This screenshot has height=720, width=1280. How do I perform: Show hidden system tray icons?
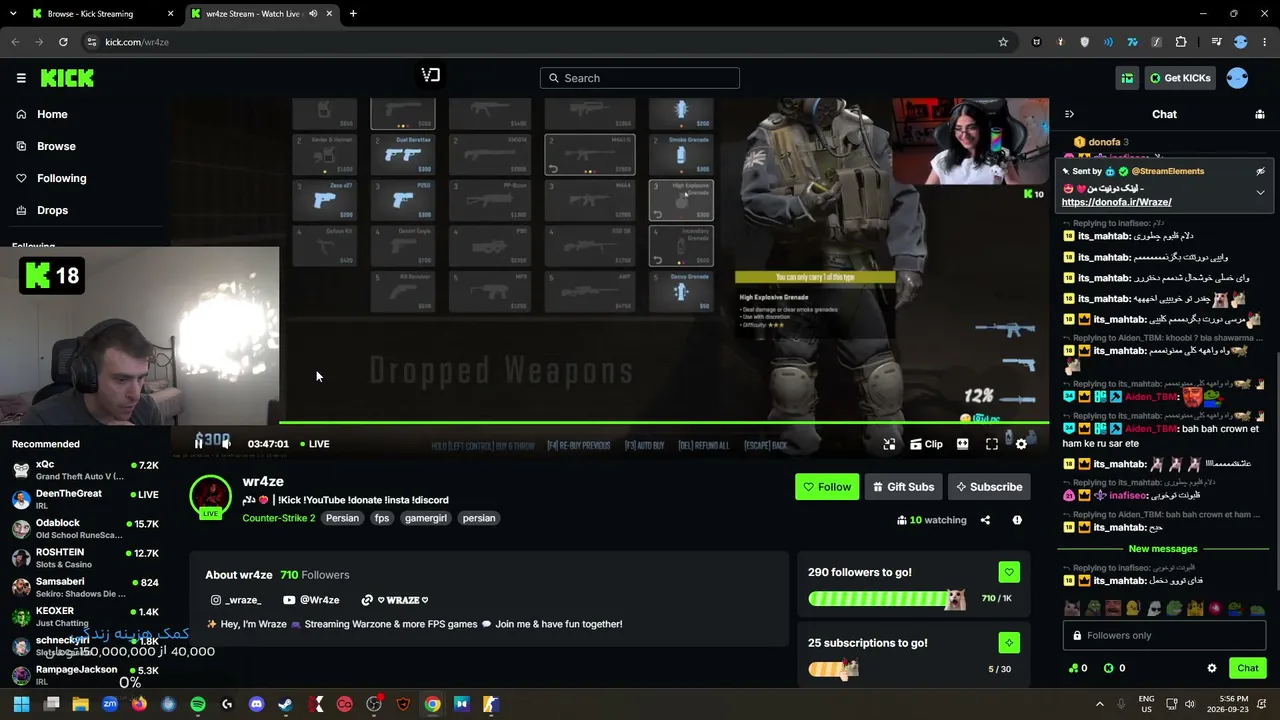tap(1100, 704)
